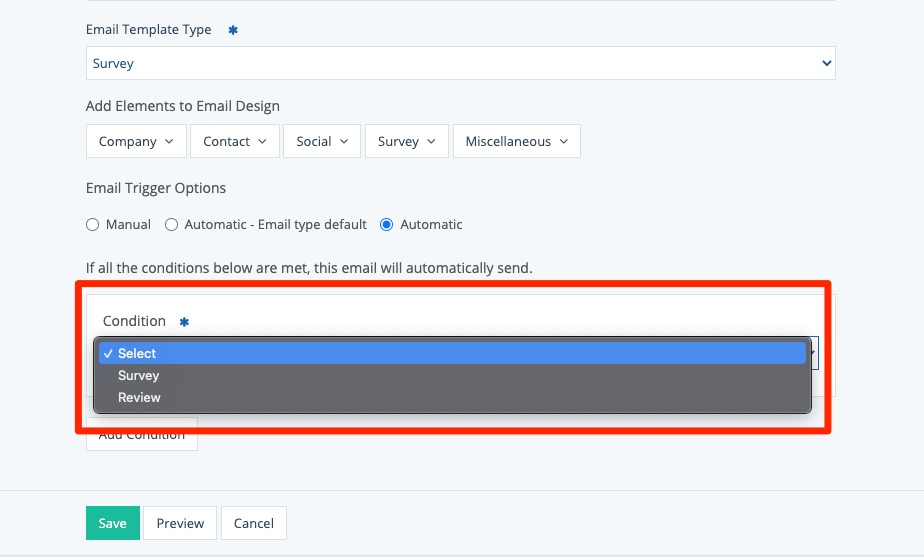The width and height of the screenshot is (924, 557).
Task: Choose Review from the Condition list
Action: pos(139,397)
